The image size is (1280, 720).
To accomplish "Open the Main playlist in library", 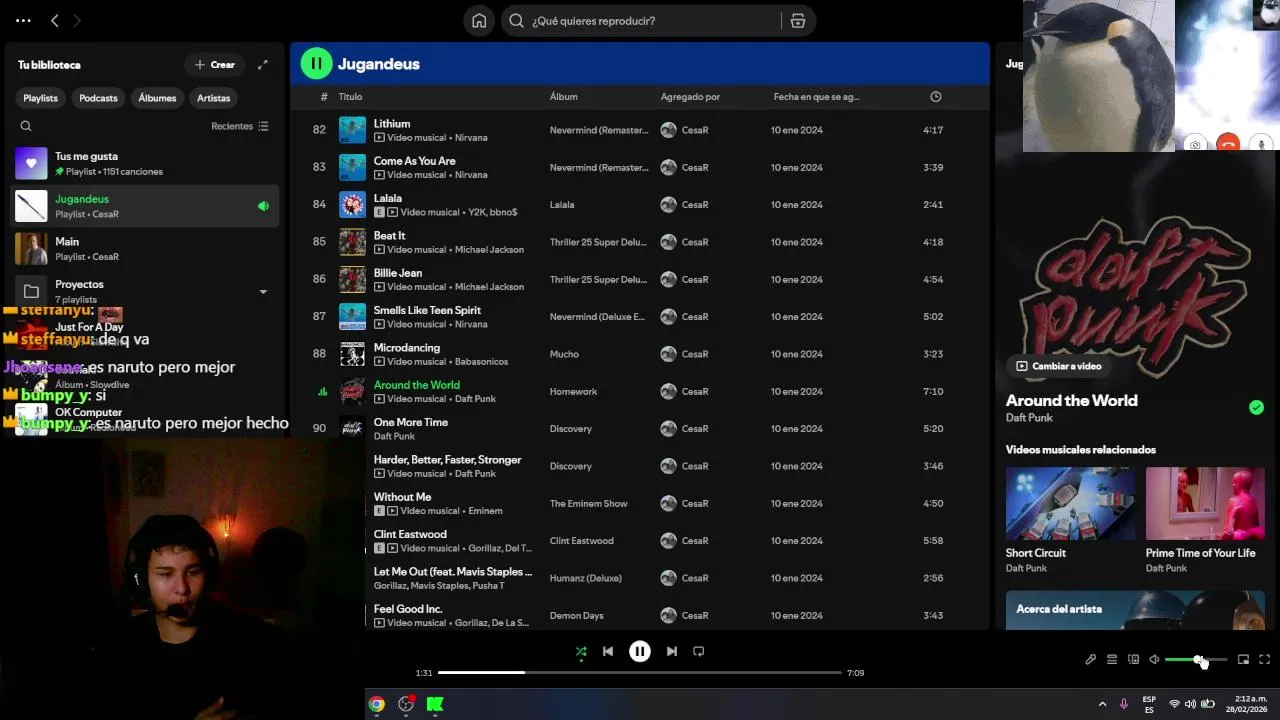I will click(x=145, y=248).
